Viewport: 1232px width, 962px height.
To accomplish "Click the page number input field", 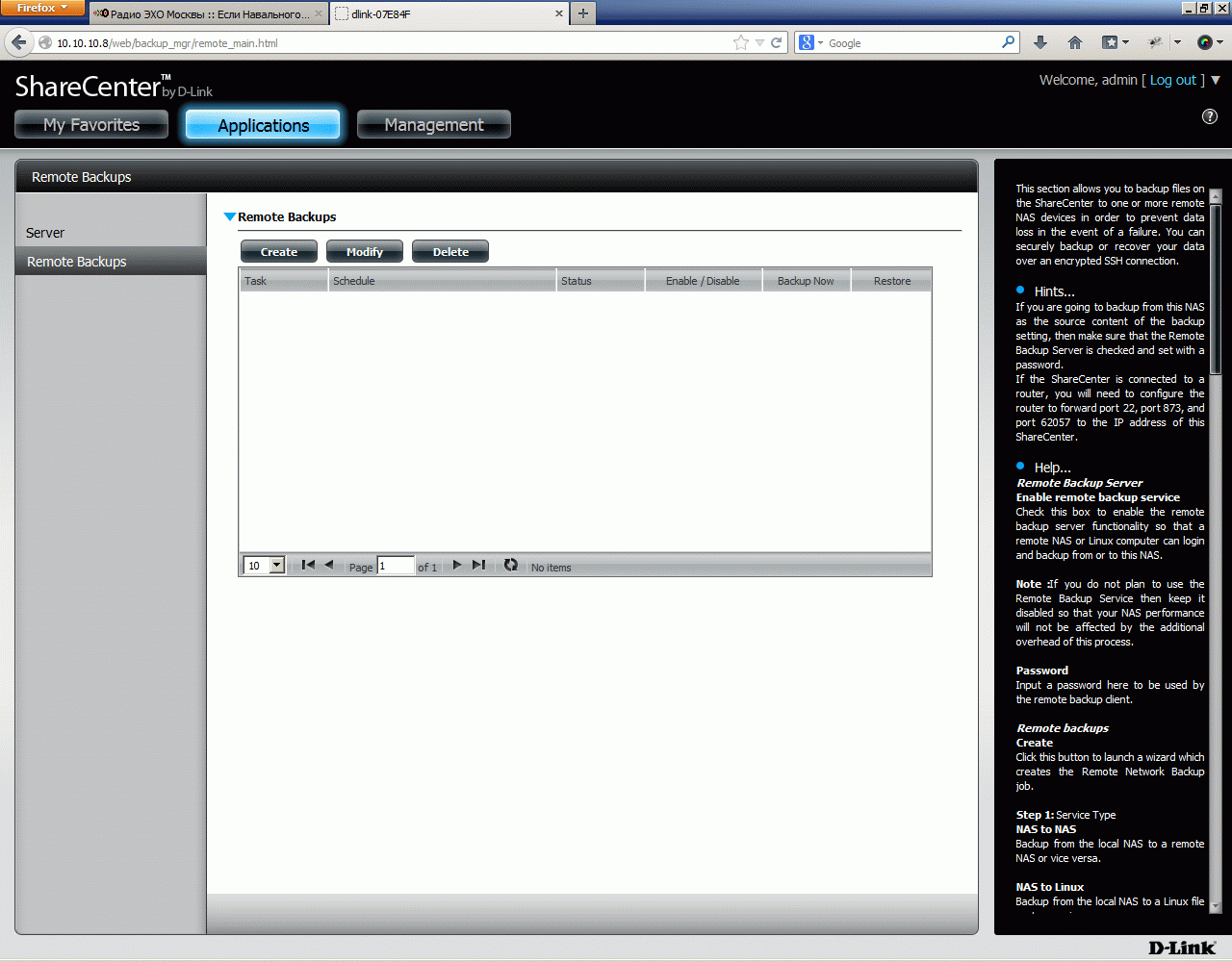I will point(396,566).
